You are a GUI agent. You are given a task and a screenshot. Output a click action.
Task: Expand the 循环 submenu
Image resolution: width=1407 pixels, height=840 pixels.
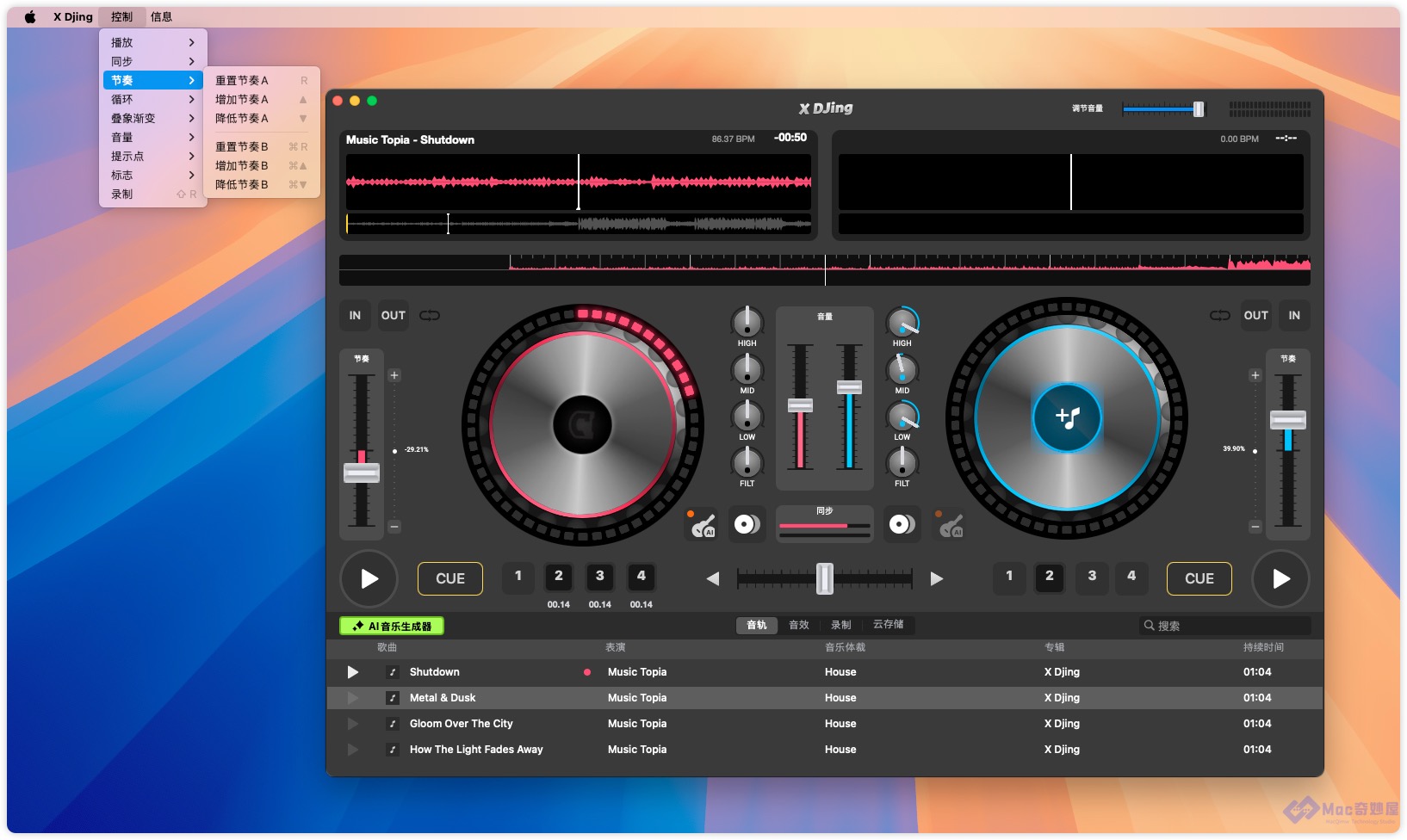click(153, 99)
